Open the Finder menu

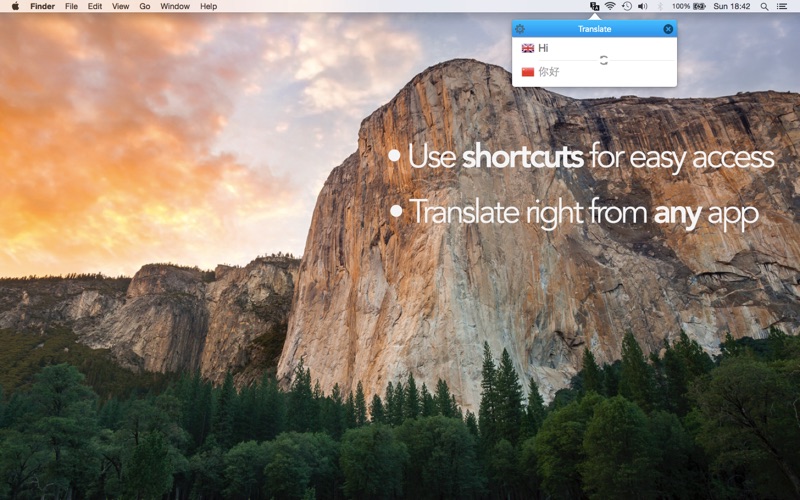tap(42, 6)
